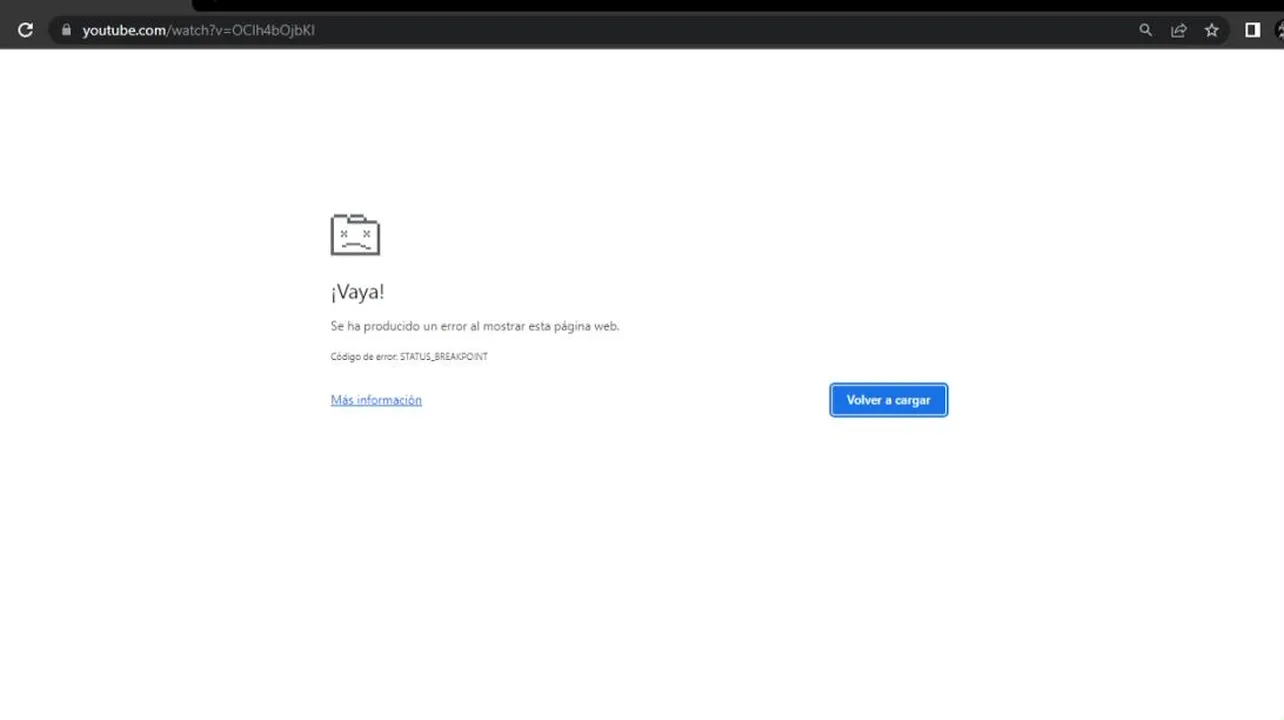Reload the page with the refresh icon
1284x720 pixels.
pos(26,30)
